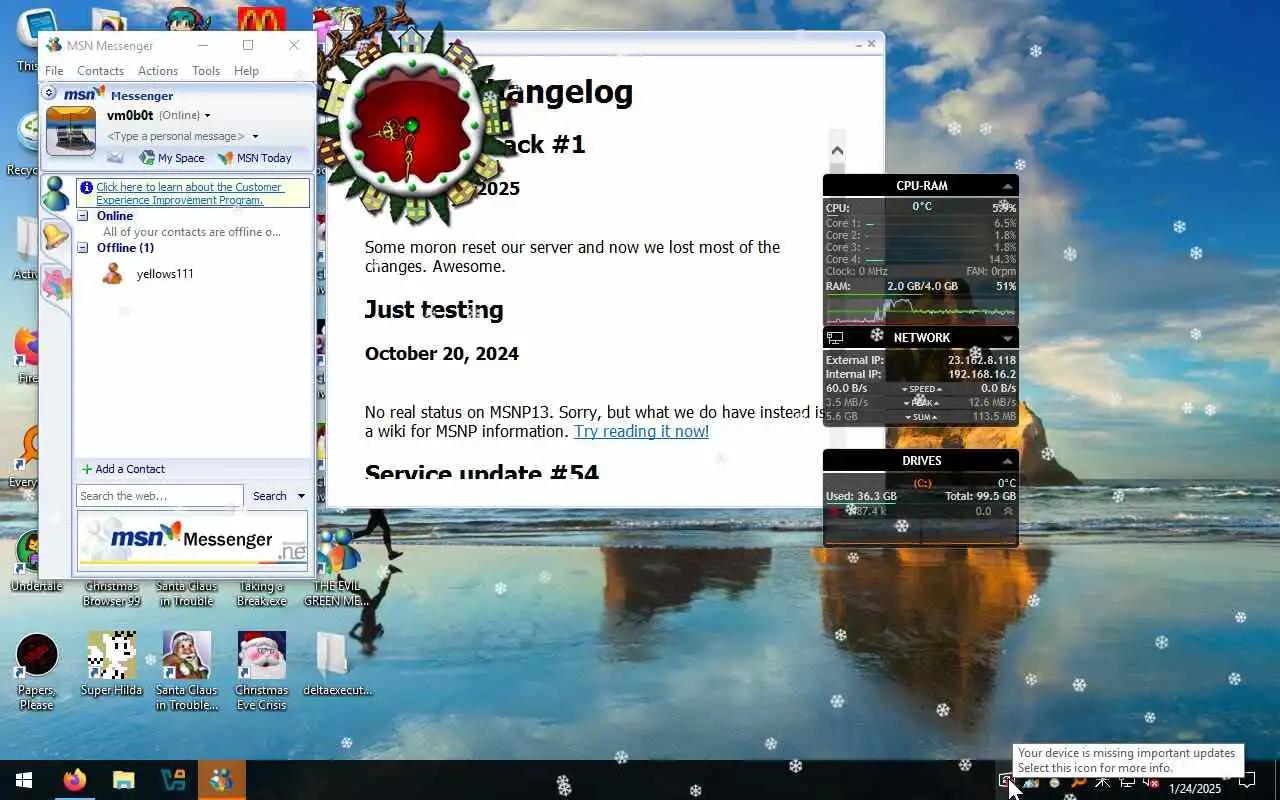This screenshot has width=1280, height=800.
Task: Open the Contacts menu
Action: [100, 71]
